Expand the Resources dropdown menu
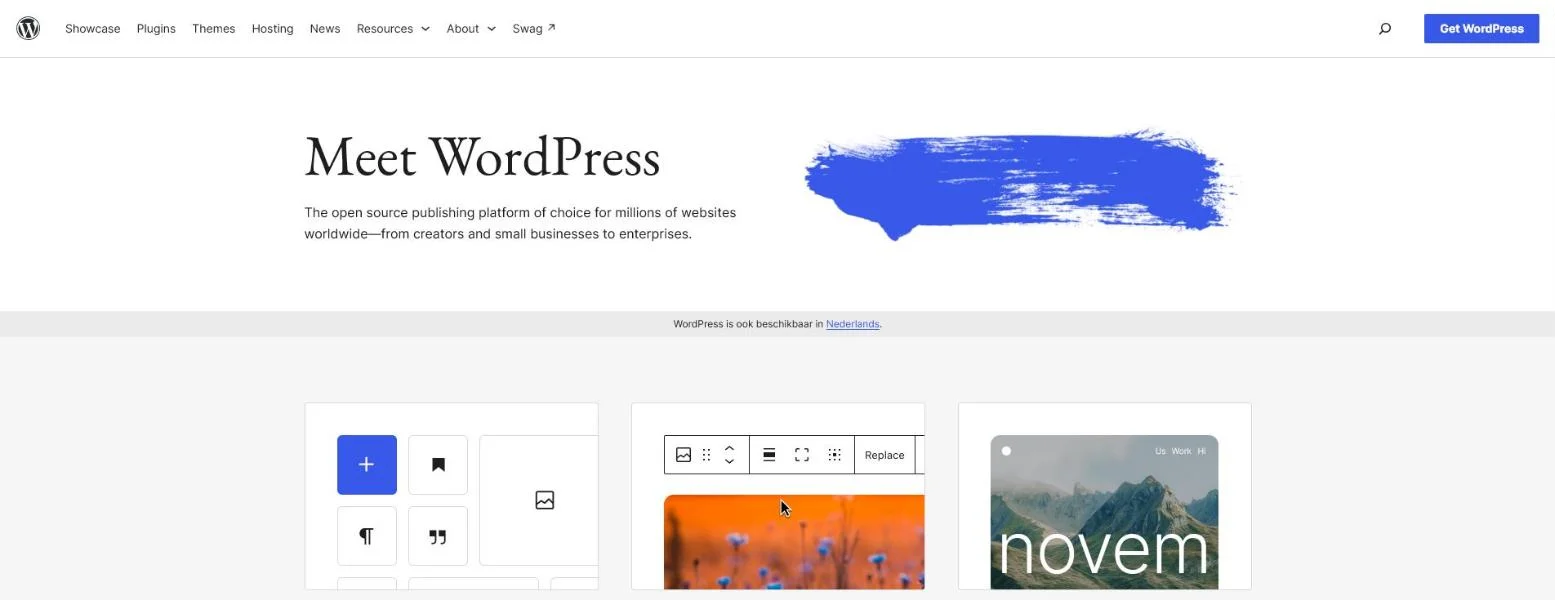The height and width of the screenshot is (600, 1555). (x=393, y=29)
